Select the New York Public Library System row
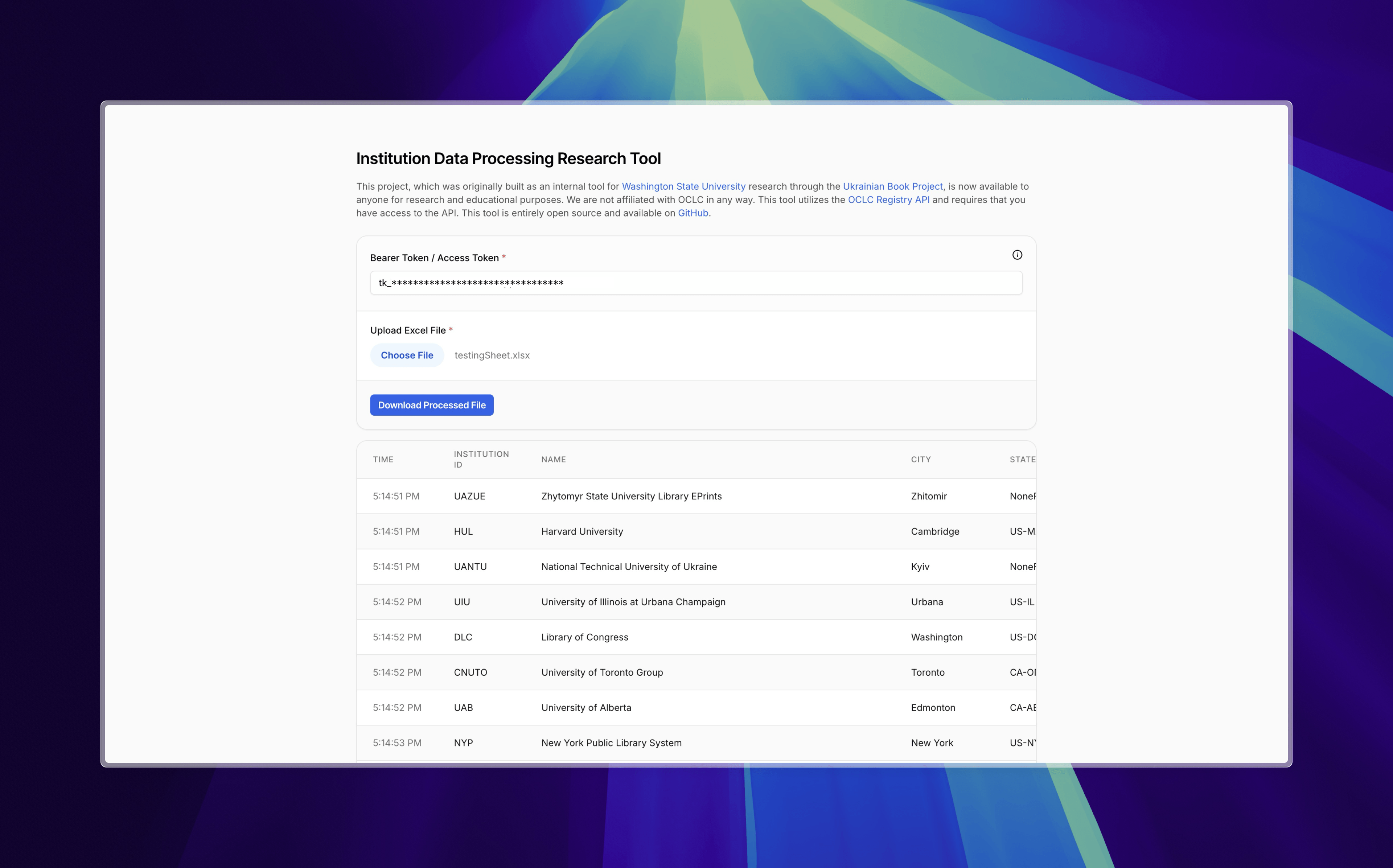The height and width of the screenshot is (868, 1393). coord(696,743)
